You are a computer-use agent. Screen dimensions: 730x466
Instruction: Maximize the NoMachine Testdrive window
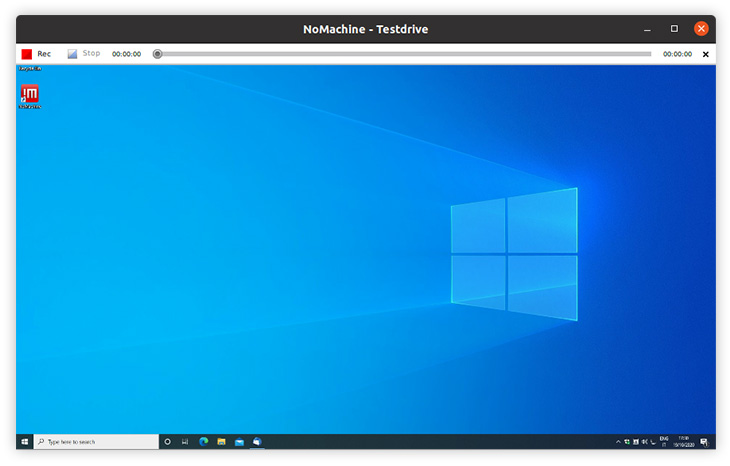(674, 29)
